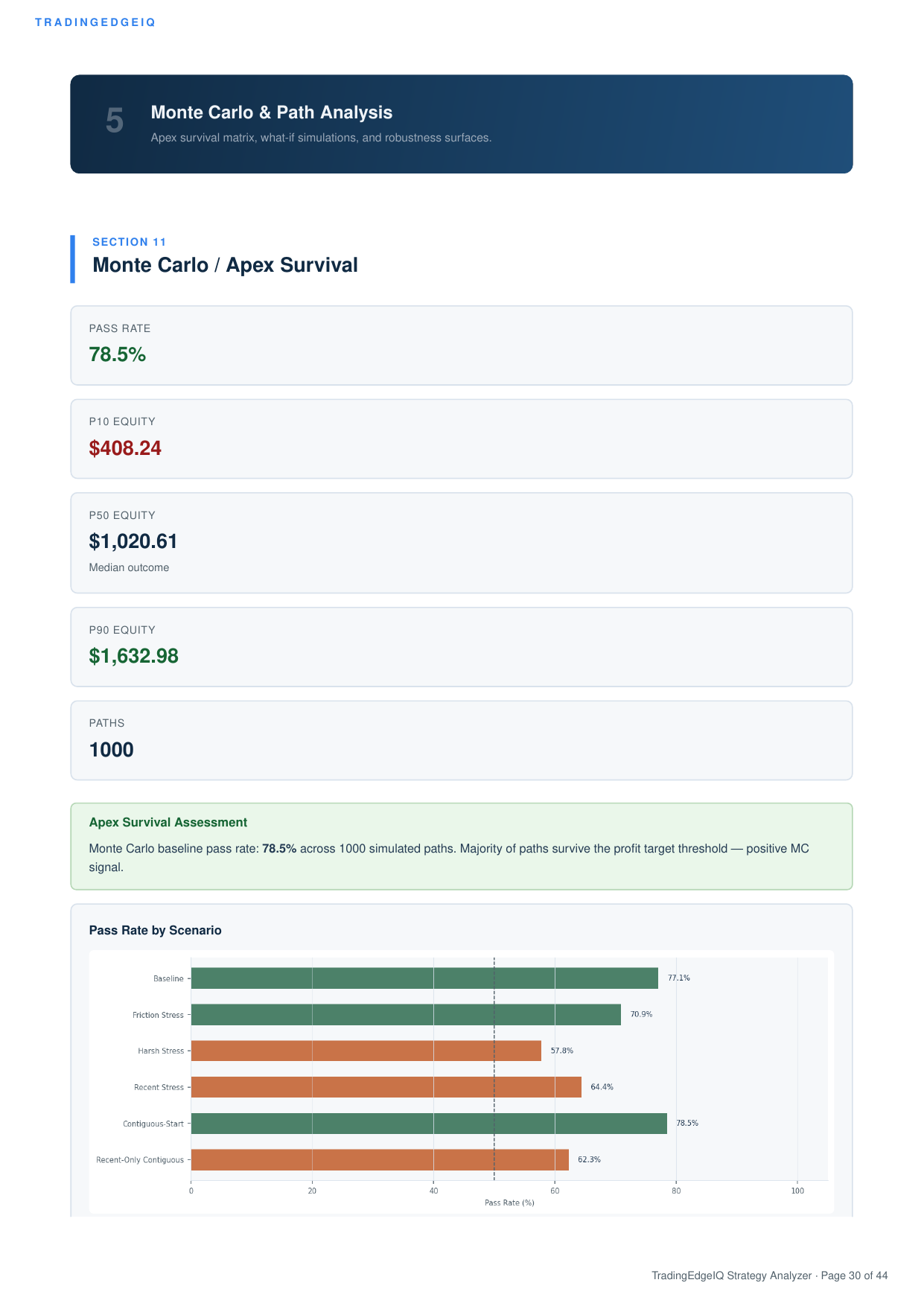The image size is (924, 1306).
Task: Click the PATHS card label
Action: 107,723
